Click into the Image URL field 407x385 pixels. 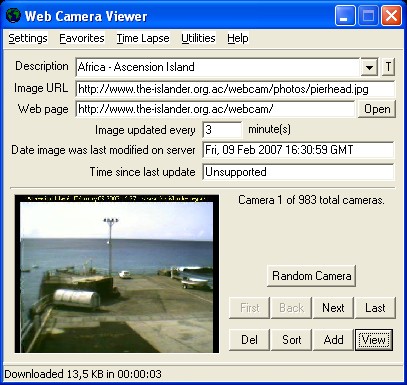pyautogui.click(x=235, y=89)
